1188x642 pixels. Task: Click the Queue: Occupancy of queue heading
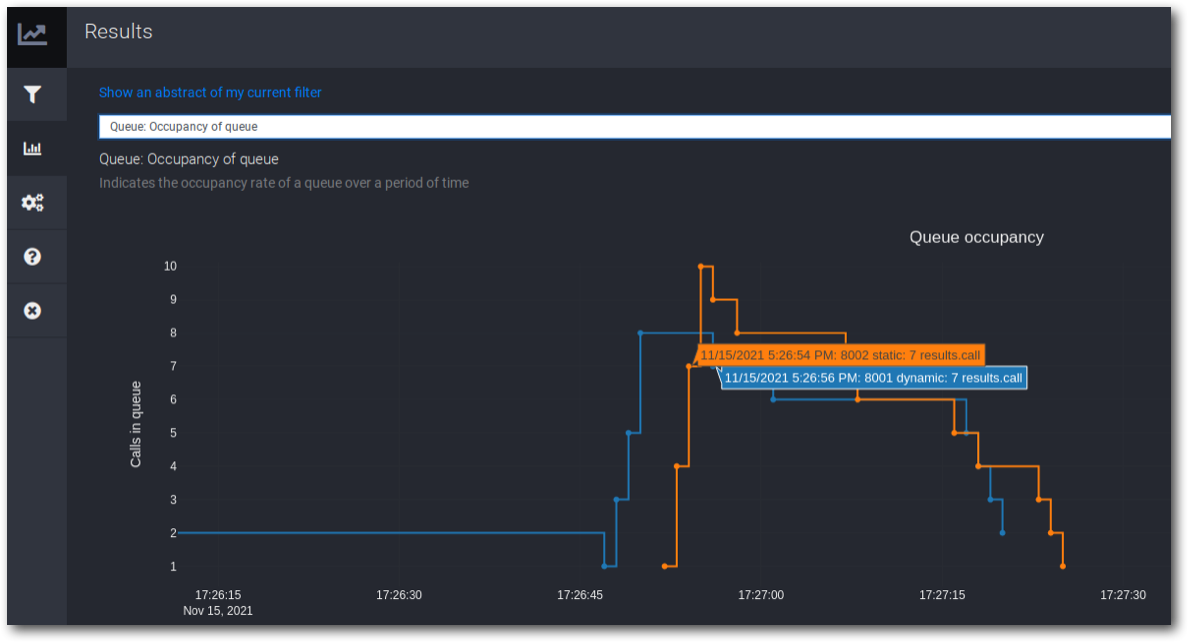pyautogui.click(x=189, y=159)
